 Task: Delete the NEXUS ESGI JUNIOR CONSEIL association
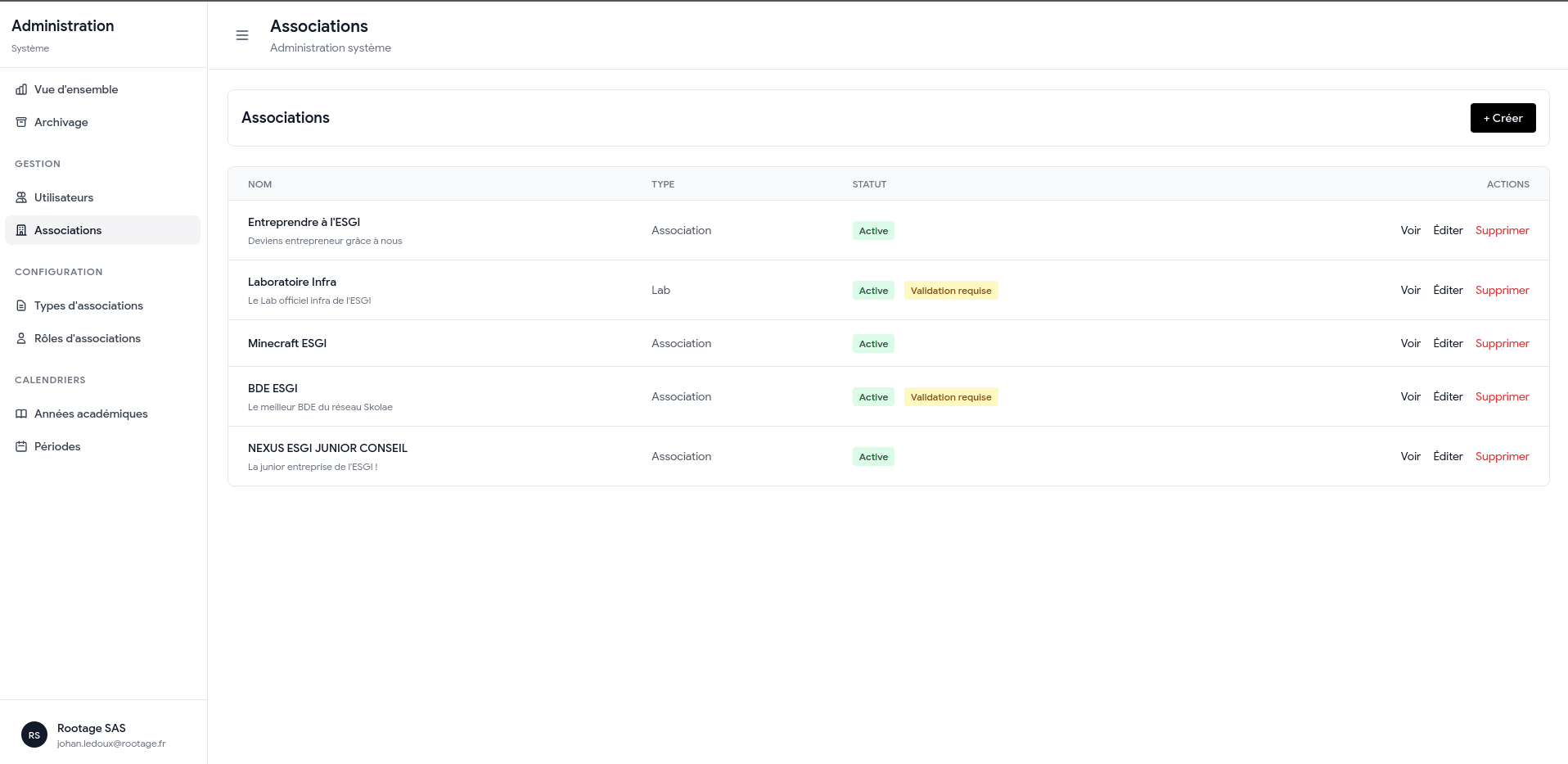point(1502,456)
